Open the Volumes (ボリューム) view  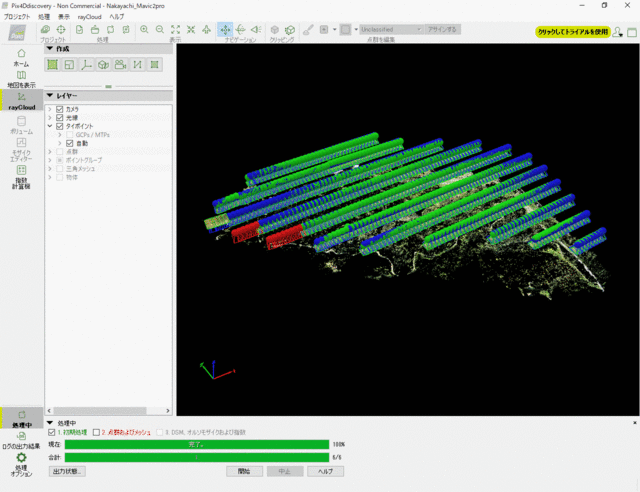pyautogui.click(x=21, y=125)
